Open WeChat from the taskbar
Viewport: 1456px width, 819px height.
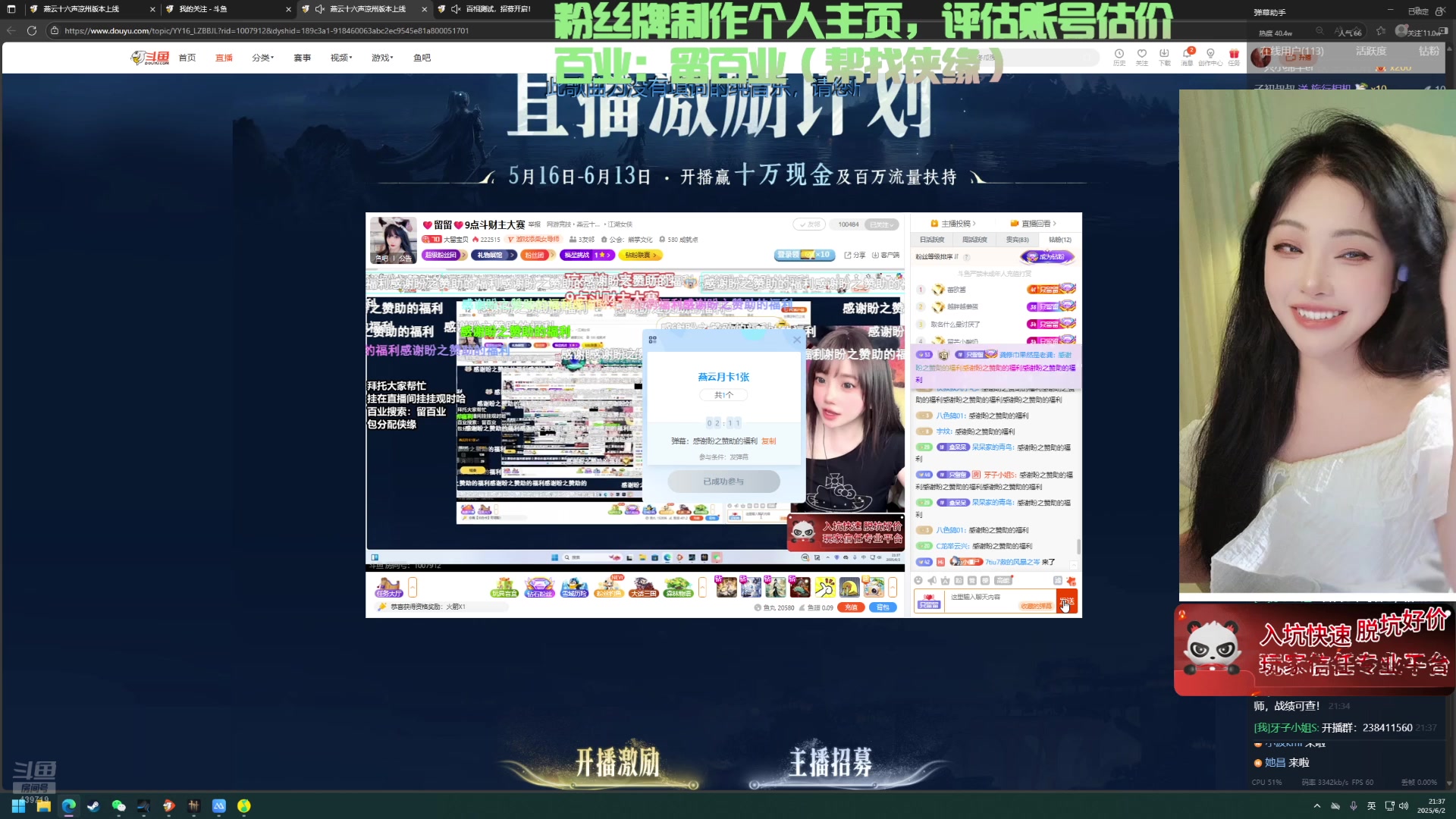(x=118, y=805)
